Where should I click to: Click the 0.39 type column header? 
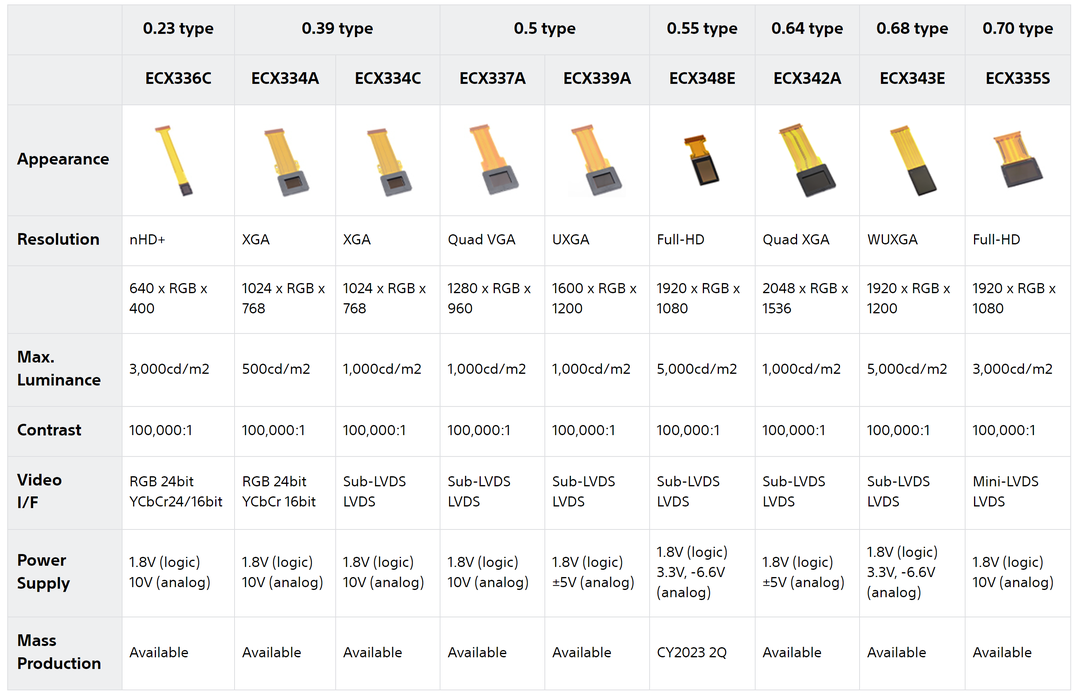337,29
